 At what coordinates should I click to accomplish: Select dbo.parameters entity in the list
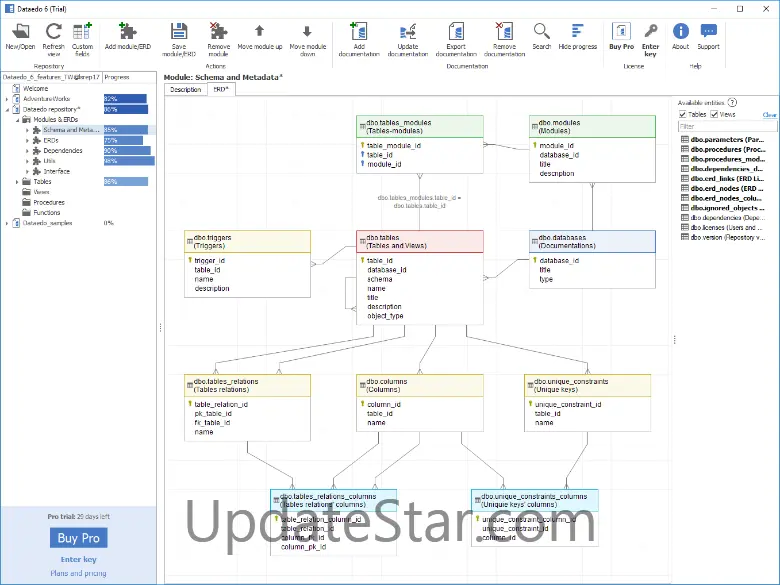722,139
